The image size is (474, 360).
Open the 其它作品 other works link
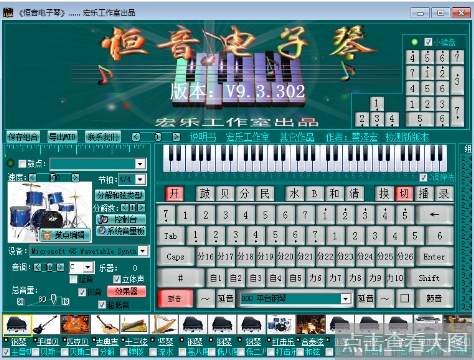(x=297, y=137)
